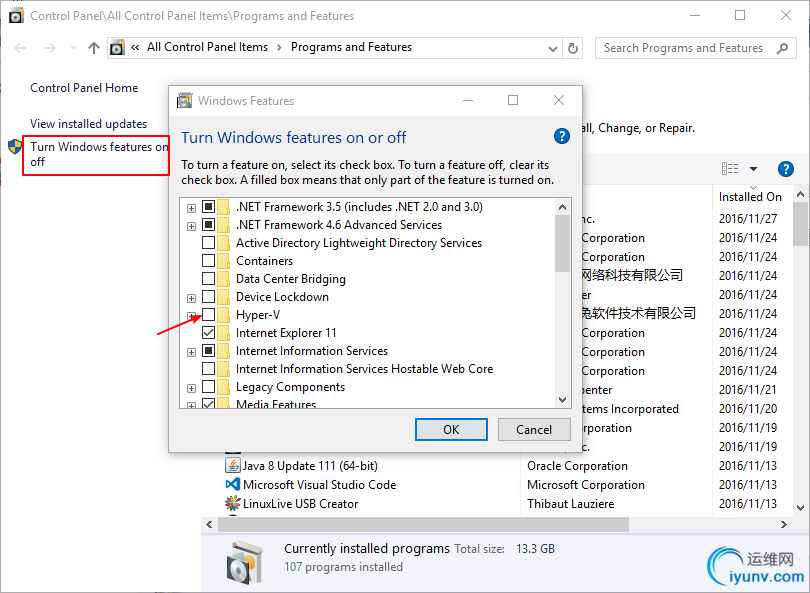Click OK in Windows Features dialog
This screenshot has width=810, height=593.
451,429
